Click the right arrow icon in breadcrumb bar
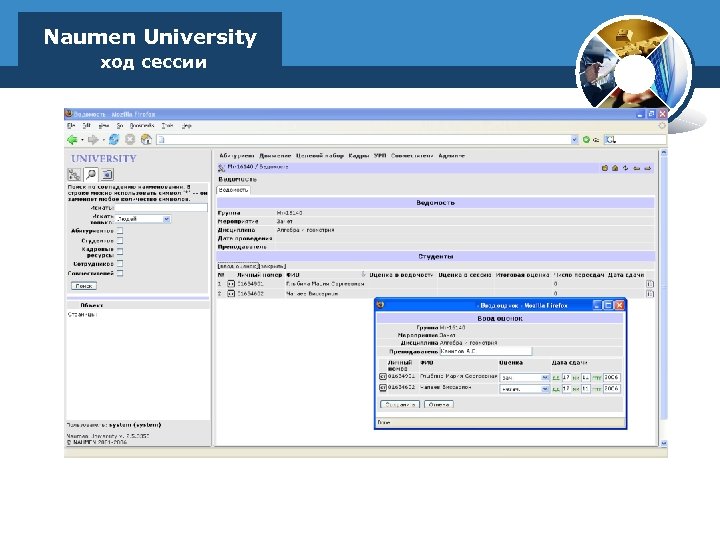This screenshot has height=540, width=720. (x=647, y=168)
